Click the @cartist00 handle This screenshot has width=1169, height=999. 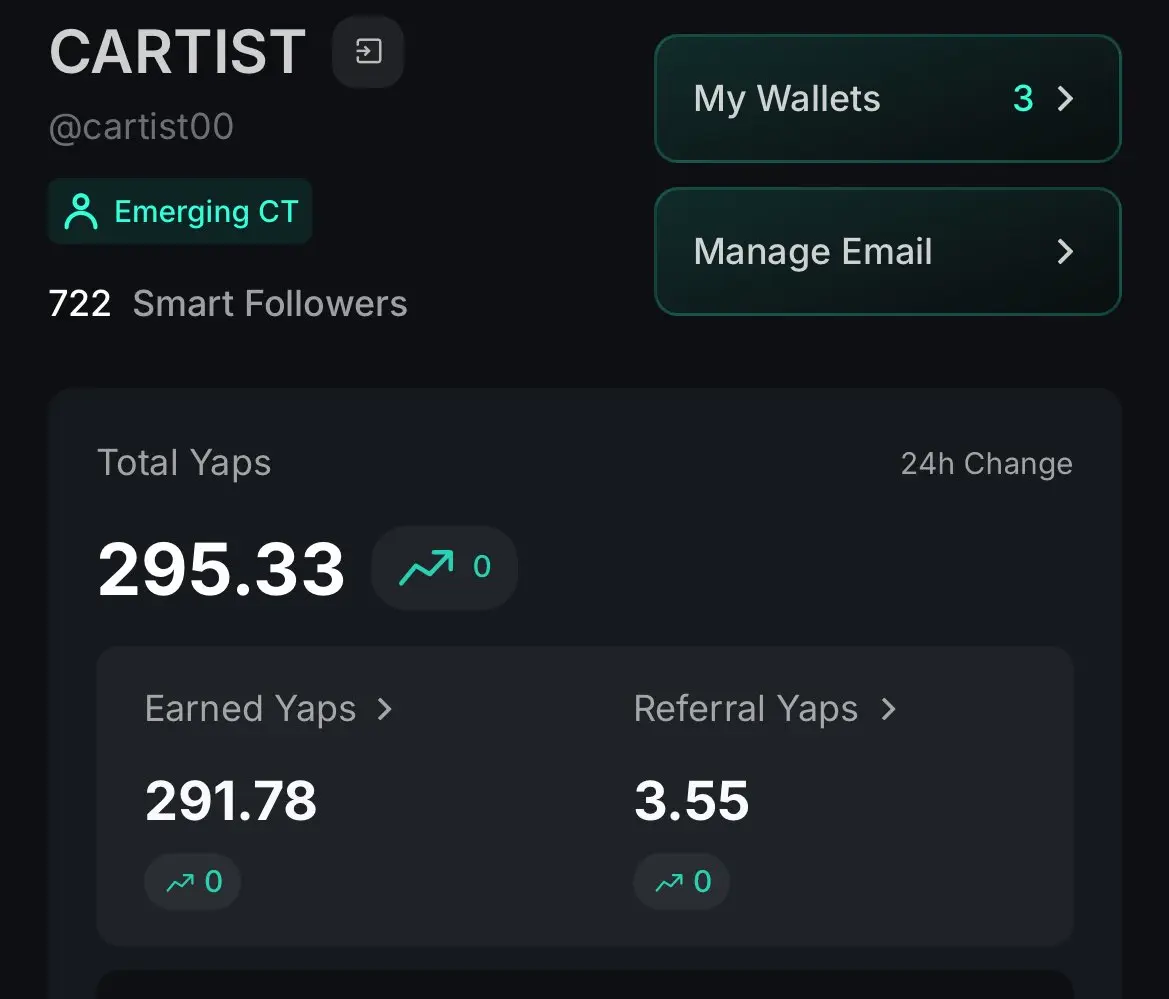click(x=141, y=126)
